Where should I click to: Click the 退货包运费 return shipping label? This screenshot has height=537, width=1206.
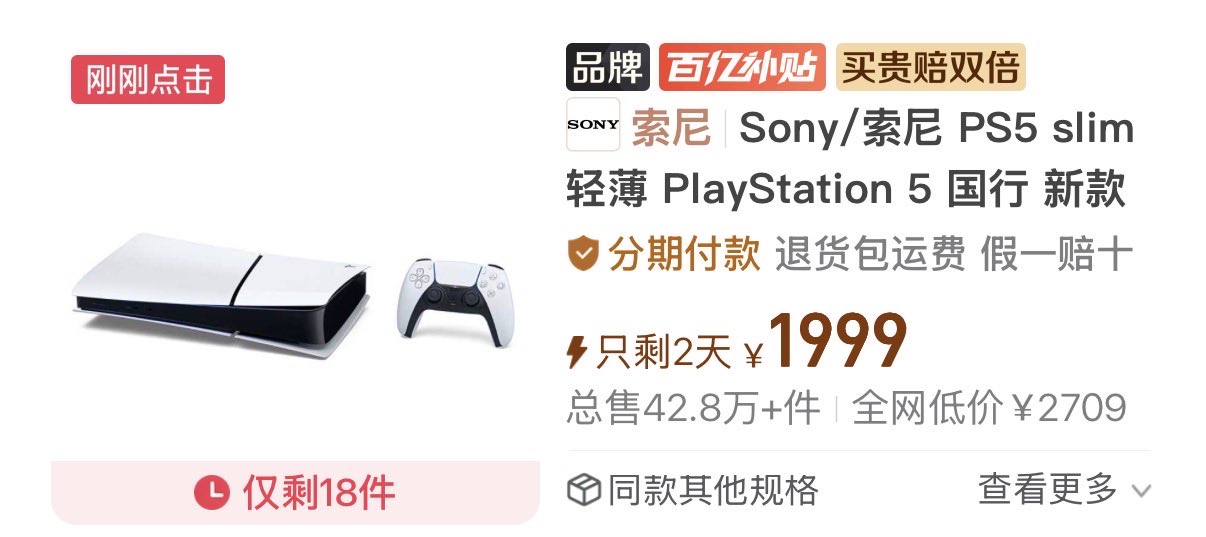[870, 255]
